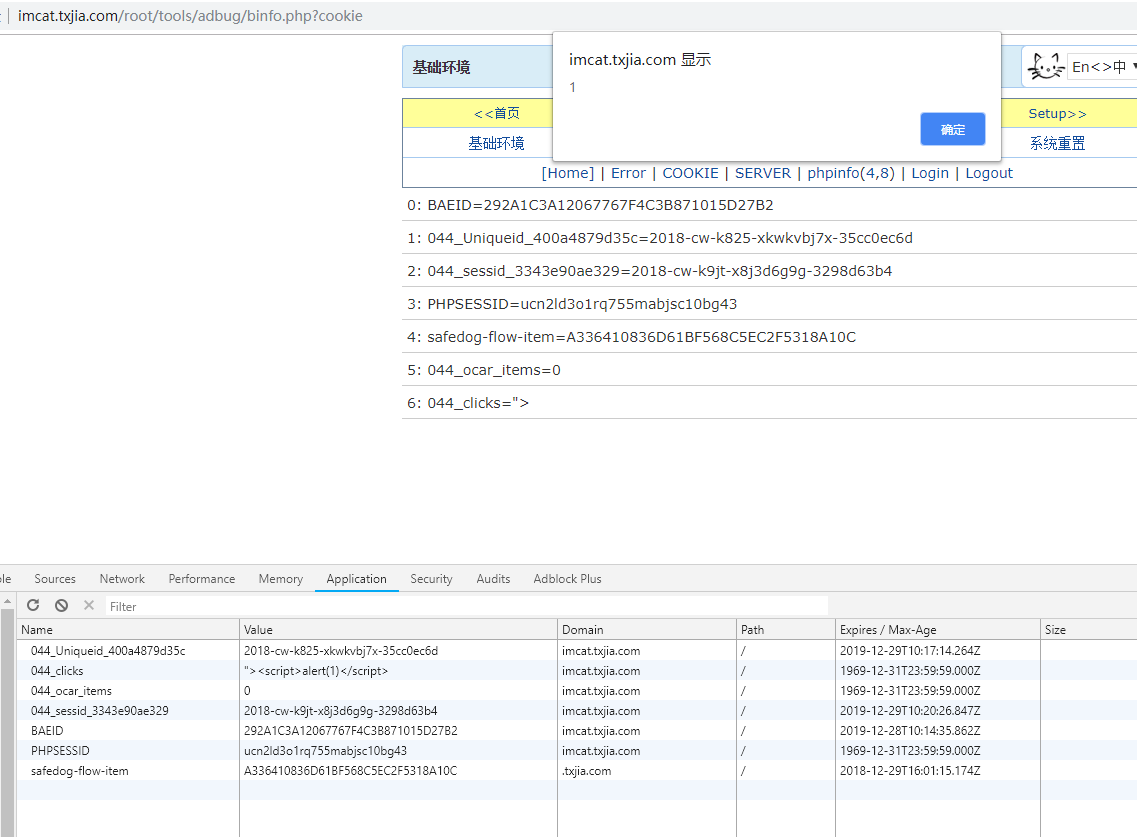This screenshot has width=1137, height=837.
Task: Open the Adblock Plus tab
Action: pyautogui.click(x=567, y=579)
